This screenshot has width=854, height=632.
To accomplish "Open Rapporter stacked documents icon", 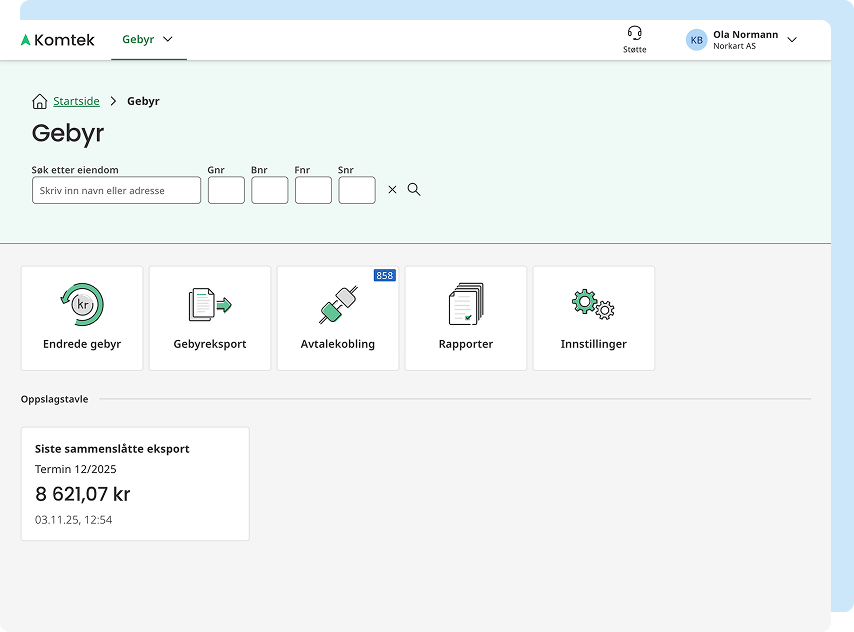I will (466, 304).
